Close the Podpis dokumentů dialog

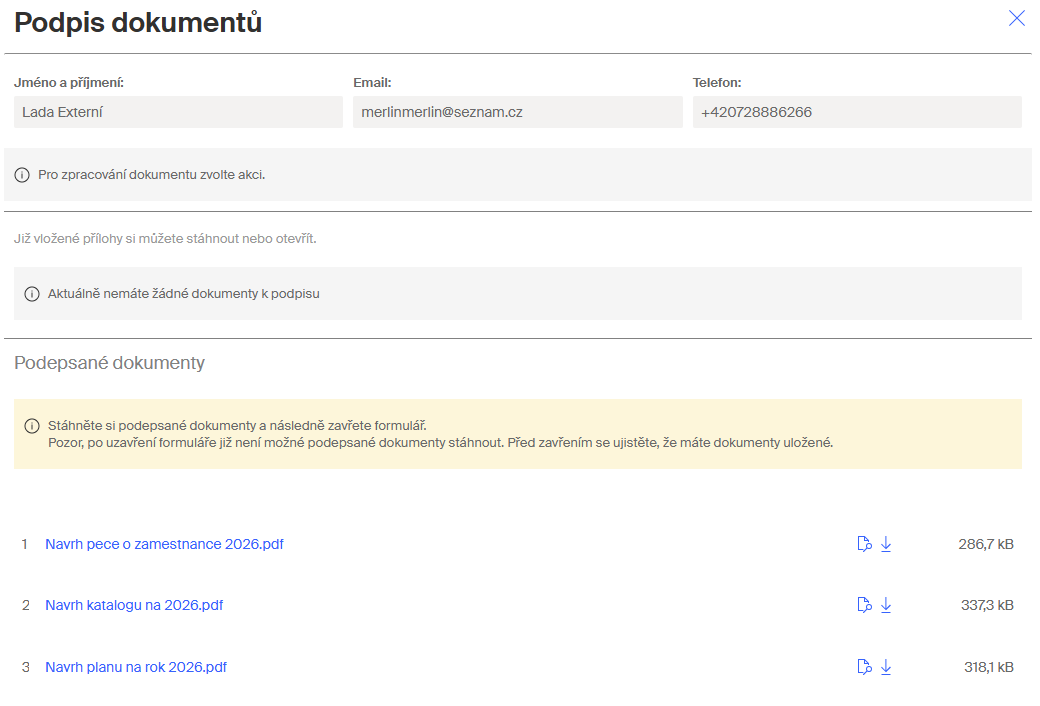point(1016,18)
